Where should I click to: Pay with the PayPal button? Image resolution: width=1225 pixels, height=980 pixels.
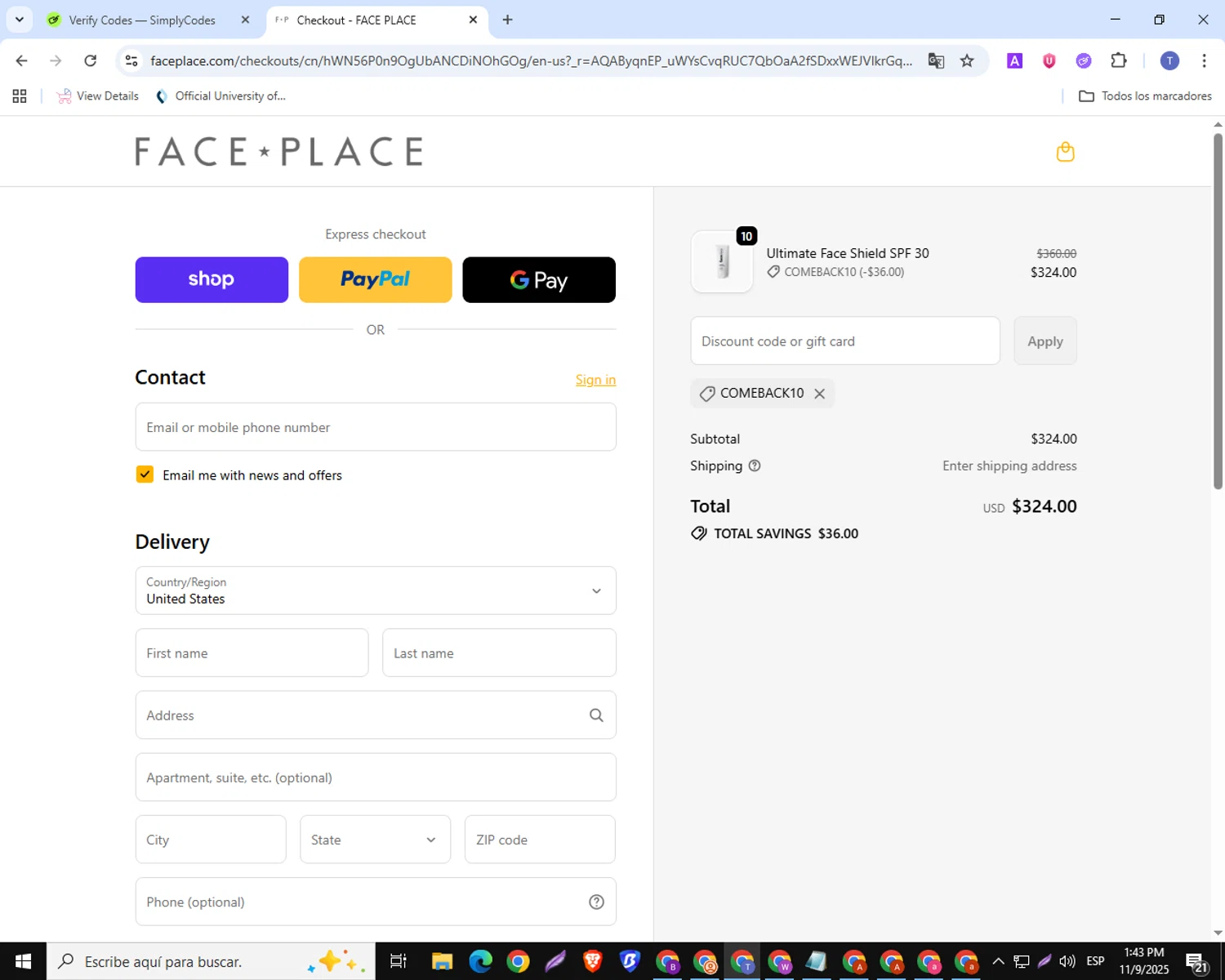click(x=376, y=280)
